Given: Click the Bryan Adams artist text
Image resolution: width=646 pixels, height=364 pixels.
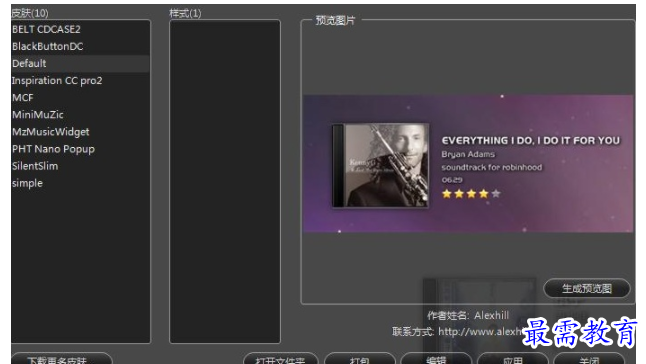Looking at the screenshot, I should pos(468,154).
